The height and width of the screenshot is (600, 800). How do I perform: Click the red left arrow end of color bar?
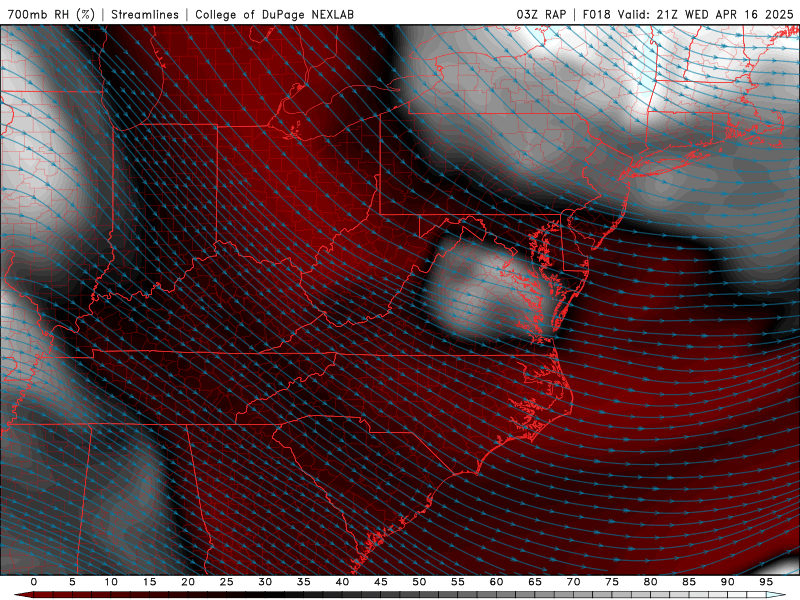(x=23, y=595)
